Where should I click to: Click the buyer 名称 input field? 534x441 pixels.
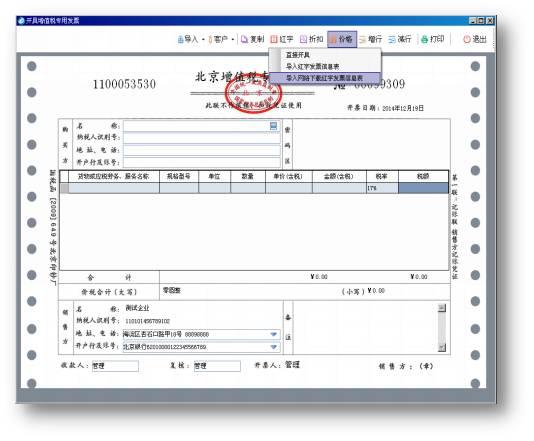tap(202, 126)
